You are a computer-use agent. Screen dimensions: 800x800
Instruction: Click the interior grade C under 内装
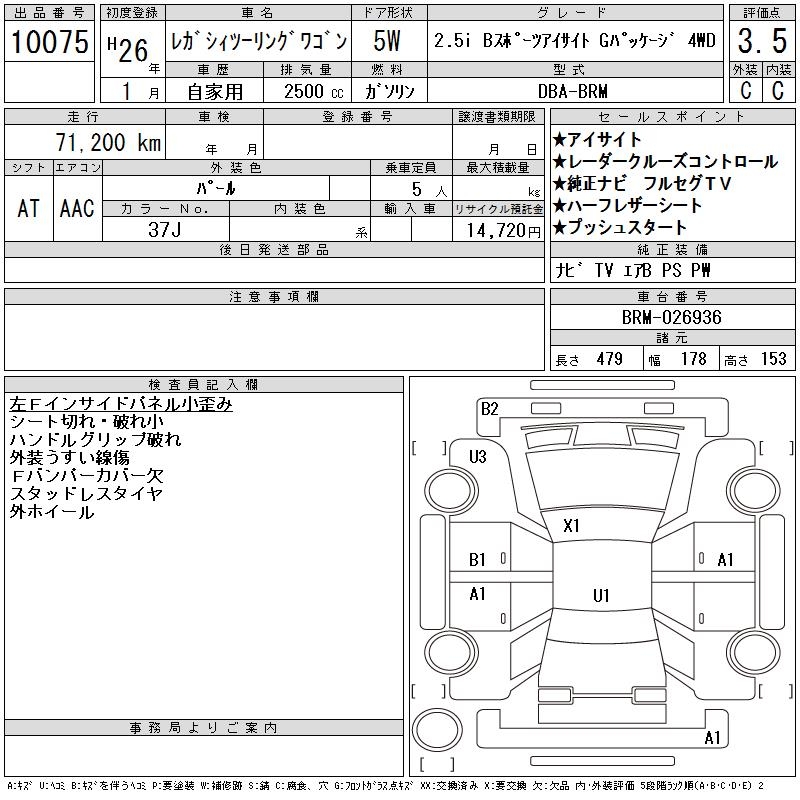click(x=778, y=90)
